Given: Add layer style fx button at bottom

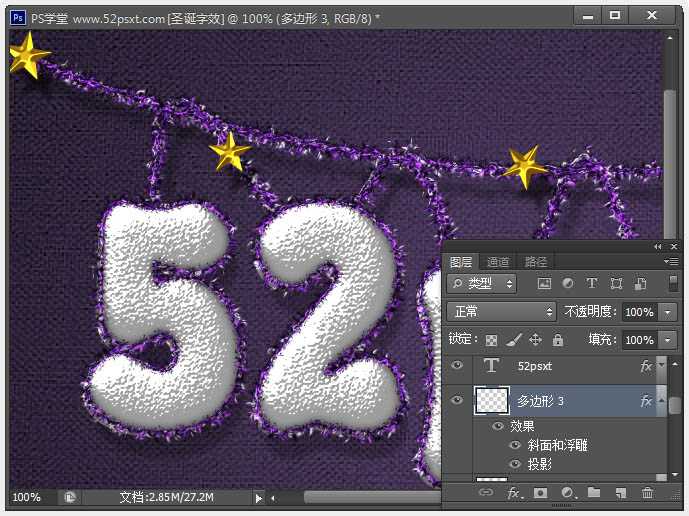Looking at the screenshot, I should [515, 493].
